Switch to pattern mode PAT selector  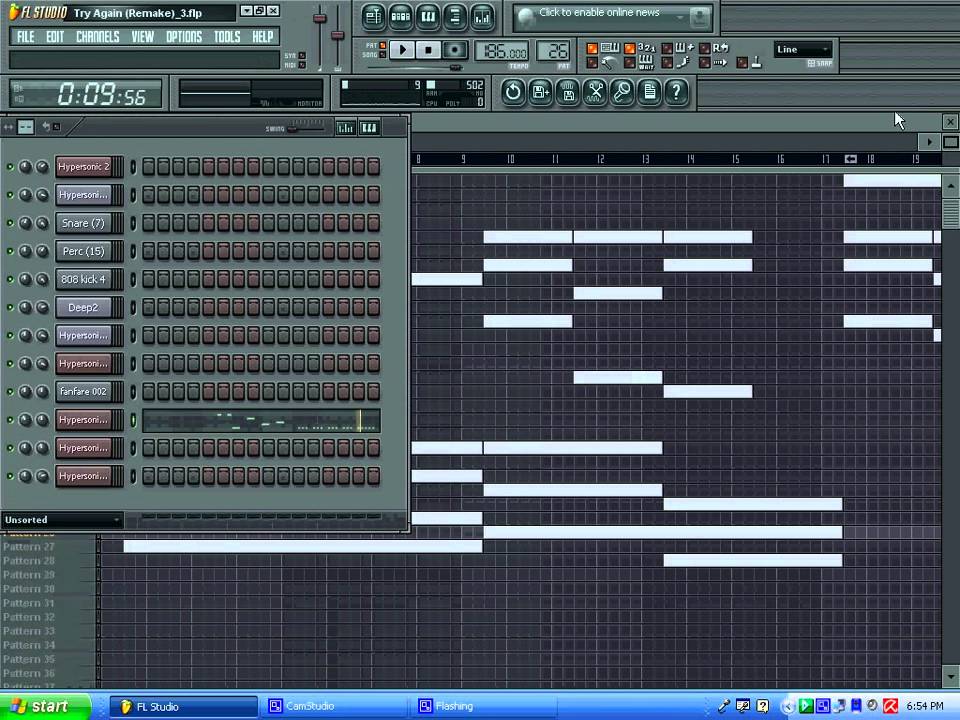382,45
